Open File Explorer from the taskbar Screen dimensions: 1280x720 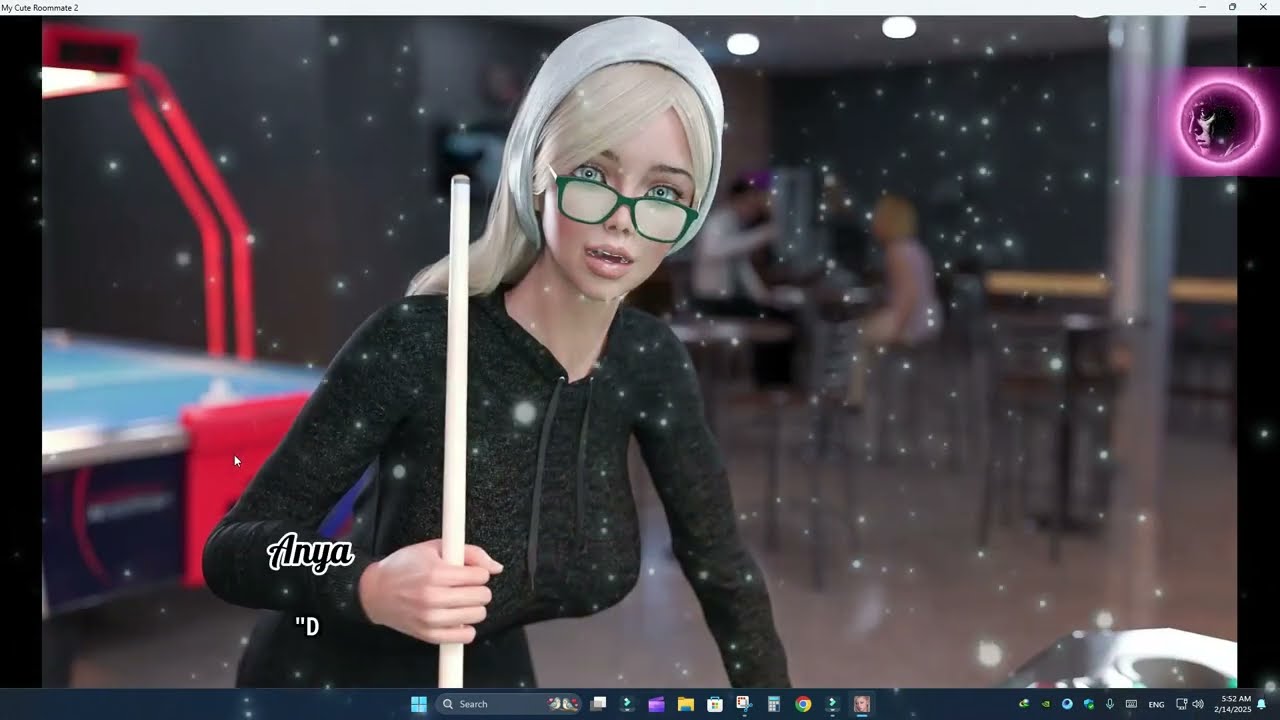pyautogui.click(x=686, y=704)
